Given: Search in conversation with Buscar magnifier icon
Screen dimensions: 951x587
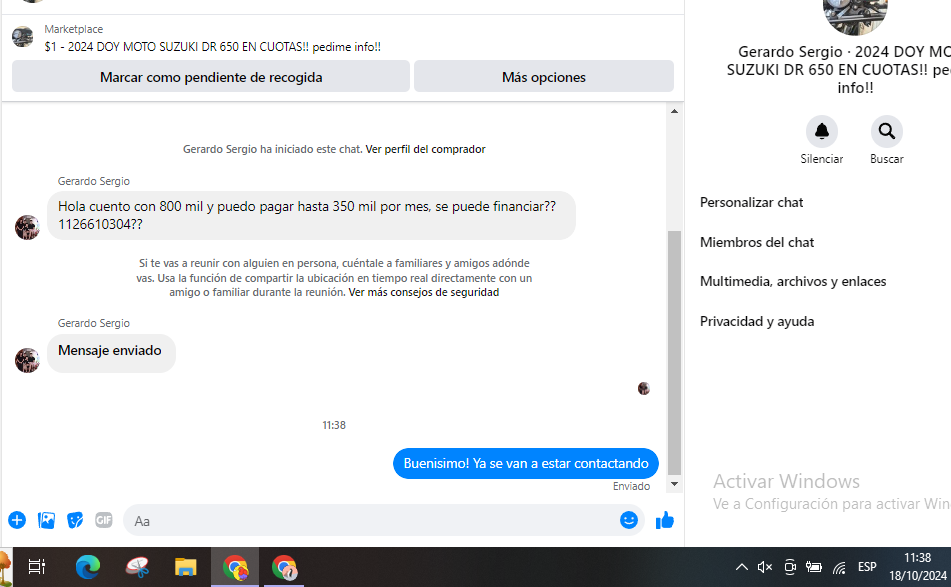Looking at the screenshot, I should (887, 131).
